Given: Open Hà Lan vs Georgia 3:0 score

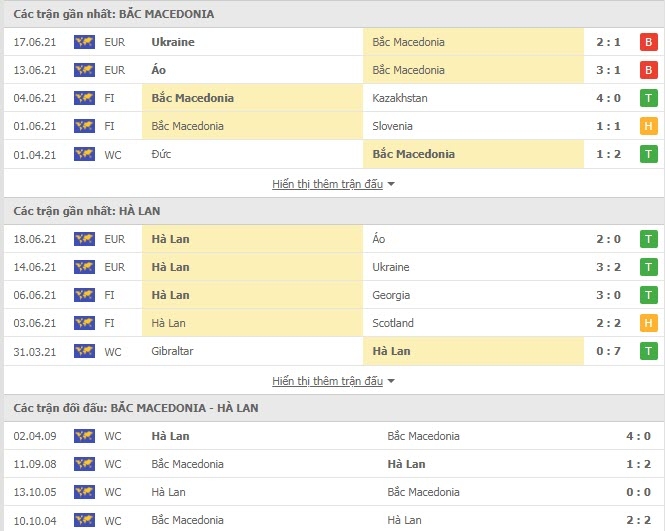Looking at the screenshot, I should click(x=608, y=295).
